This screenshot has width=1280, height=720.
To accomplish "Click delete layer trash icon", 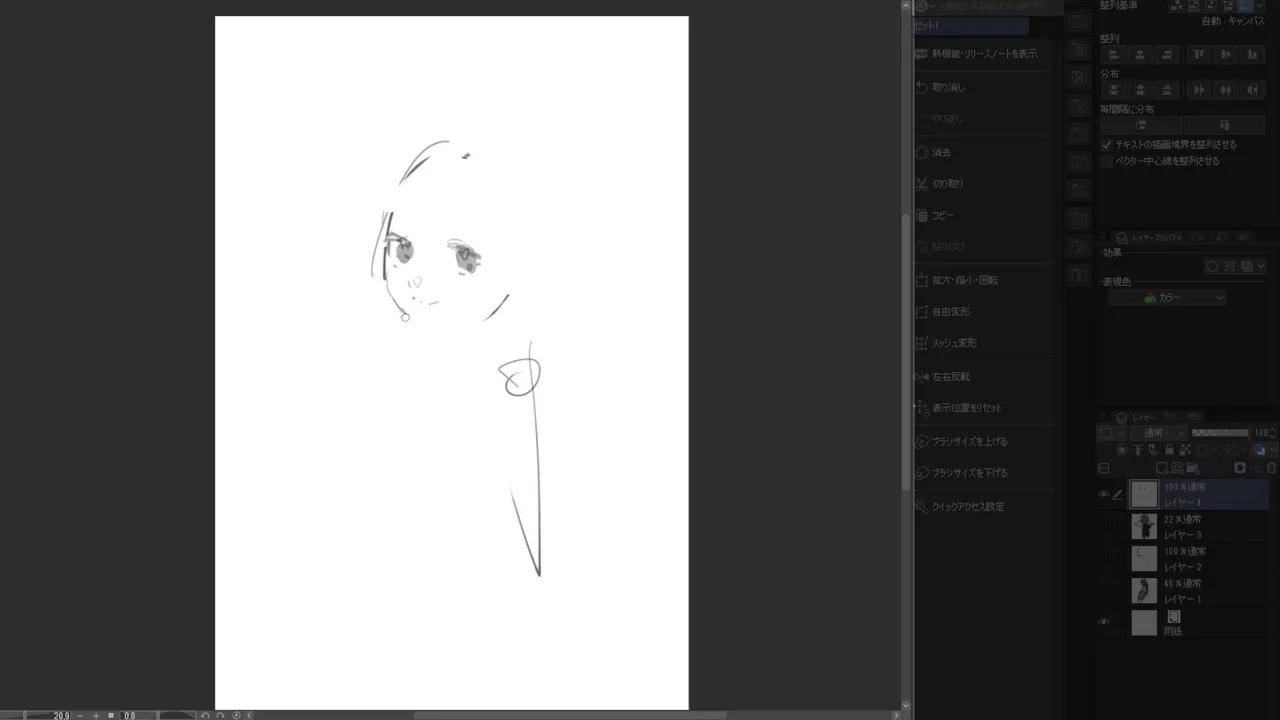I will coord(1271,468).
